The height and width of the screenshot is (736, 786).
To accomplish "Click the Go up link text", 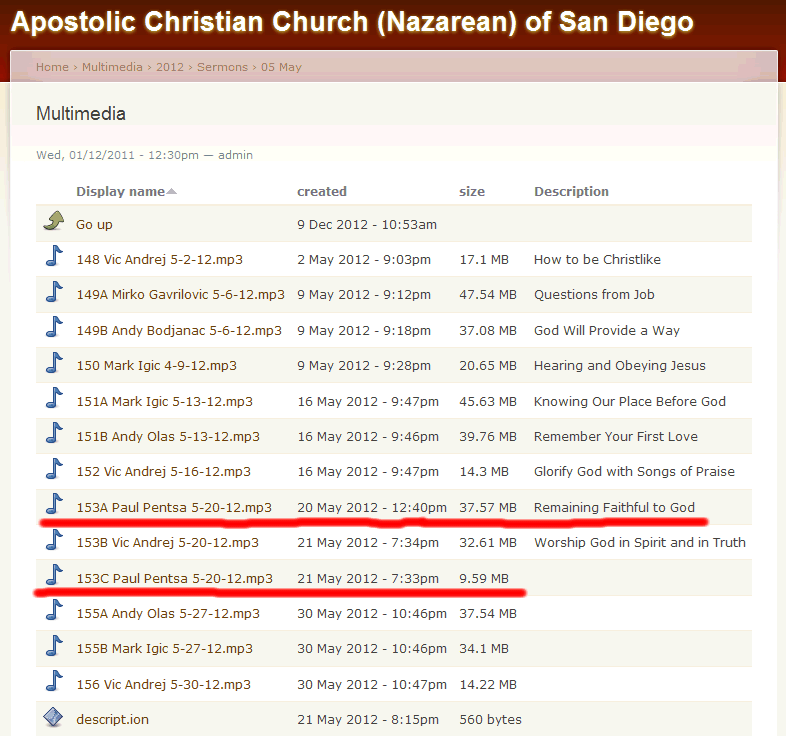I will [x=94, y=224].
